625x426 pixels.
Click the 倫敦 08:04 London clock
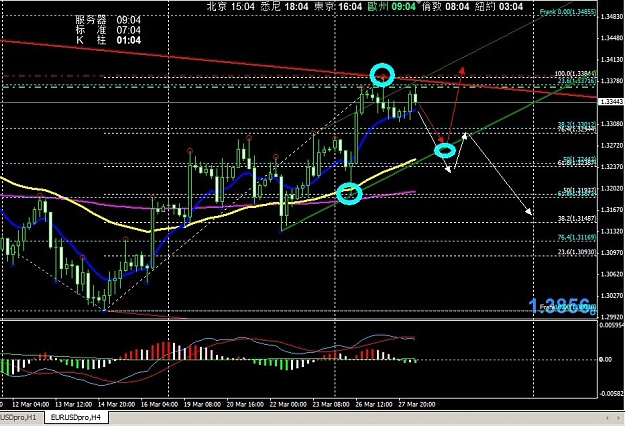(x=446, y=6)
